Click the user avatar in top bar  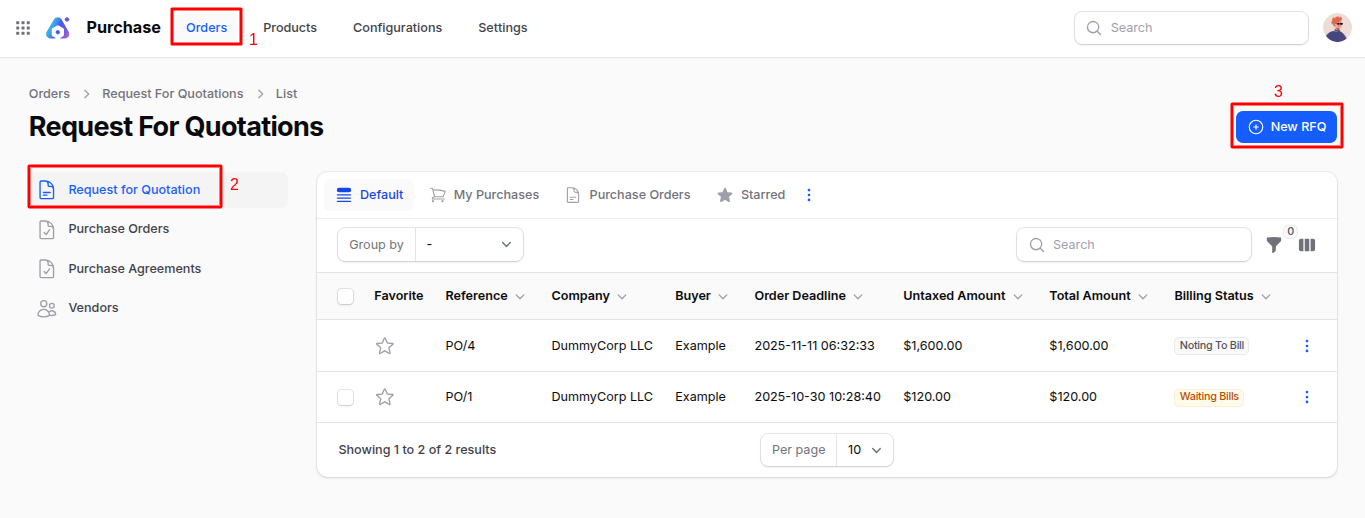(1337, 28)
